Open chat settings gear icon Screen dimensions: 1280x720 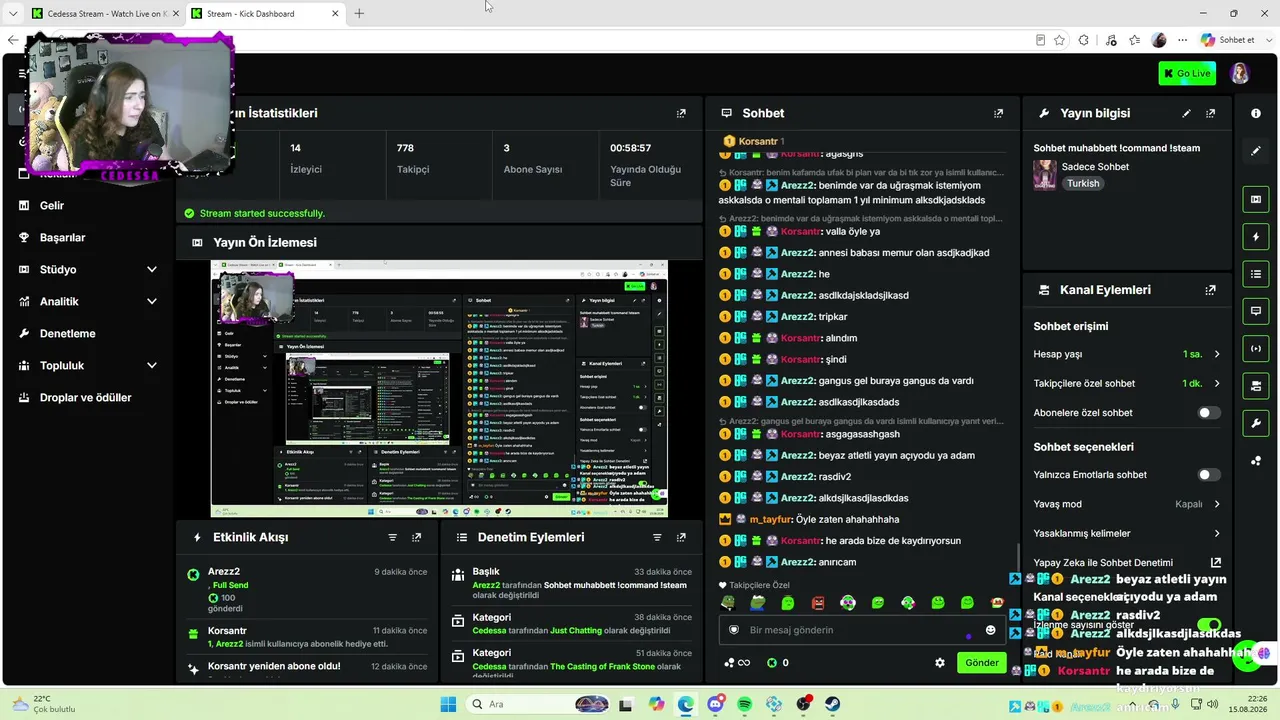click(x=940, y=662)
